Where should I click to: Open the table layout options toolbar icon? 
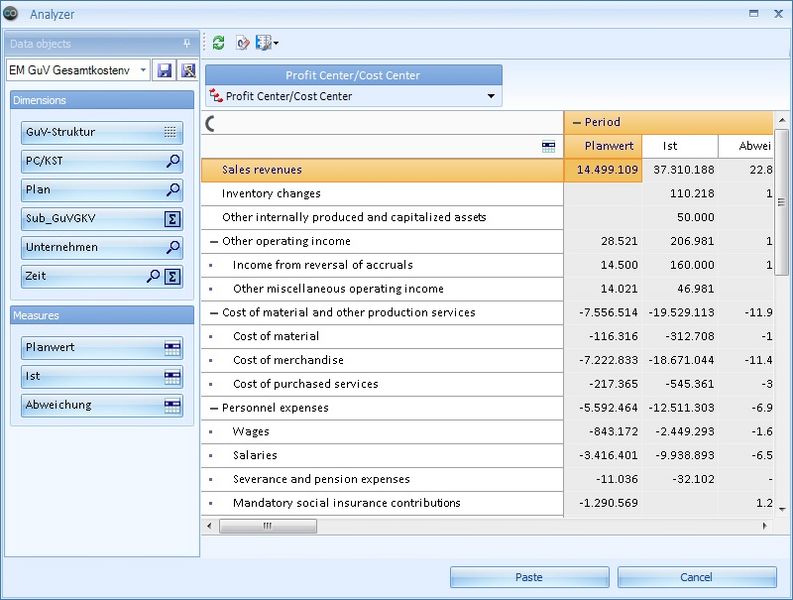point(267,43)
